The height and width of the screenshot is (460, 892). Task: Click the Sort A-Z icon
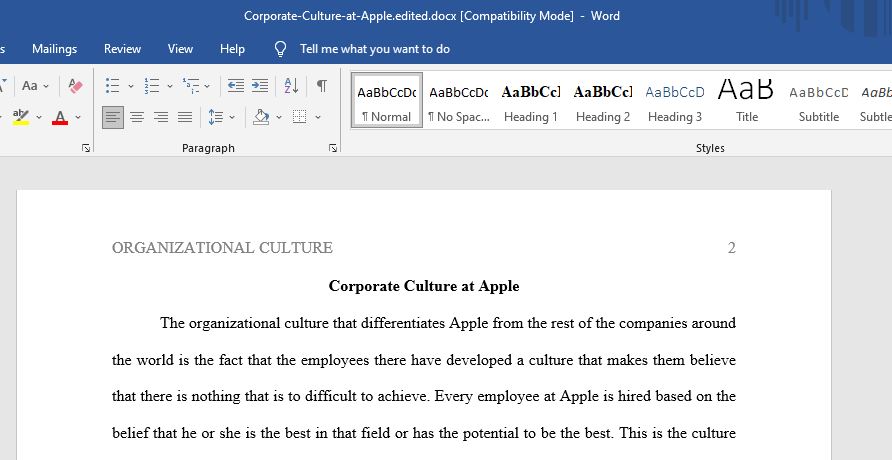coord(291,86)
